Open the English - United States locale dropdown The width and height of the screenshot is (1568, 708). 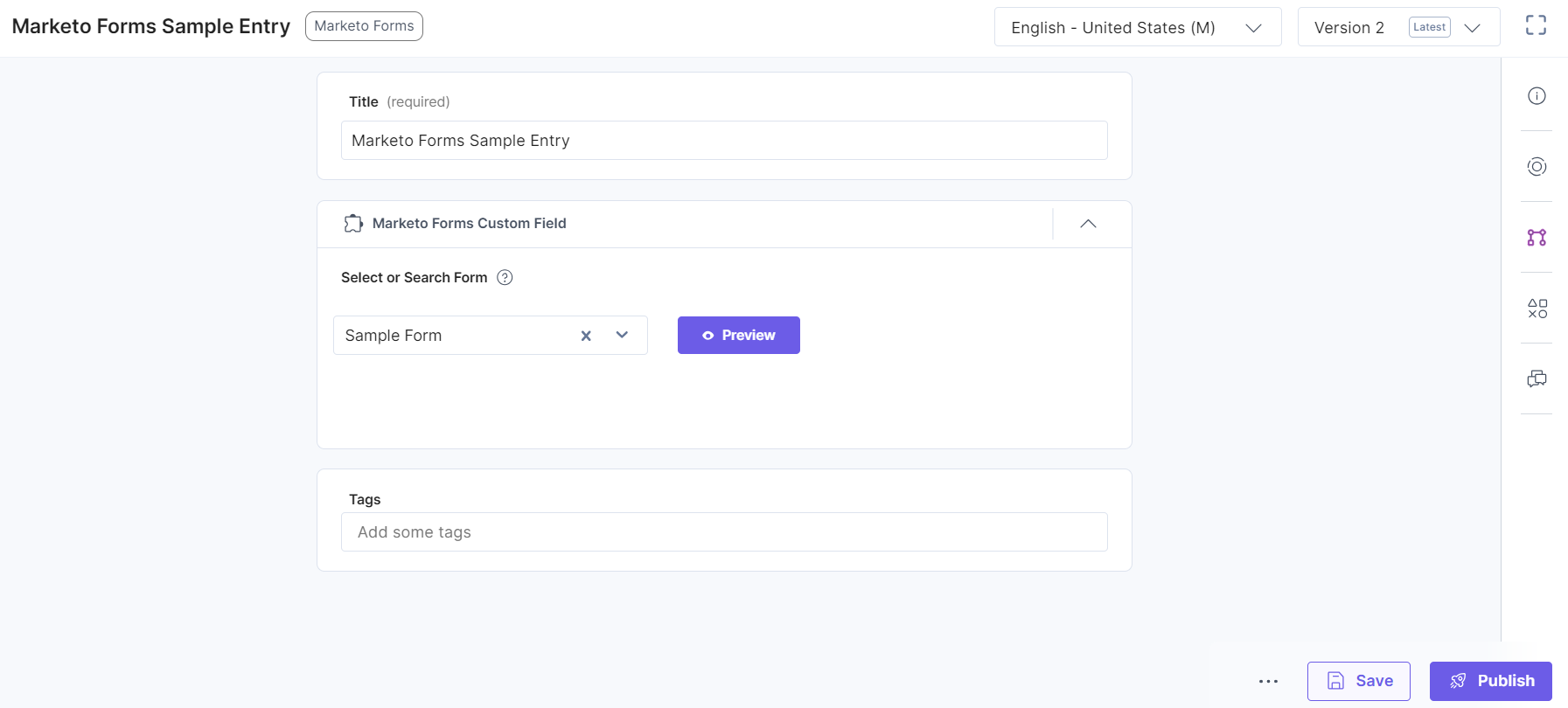(x=1138, y=27)
